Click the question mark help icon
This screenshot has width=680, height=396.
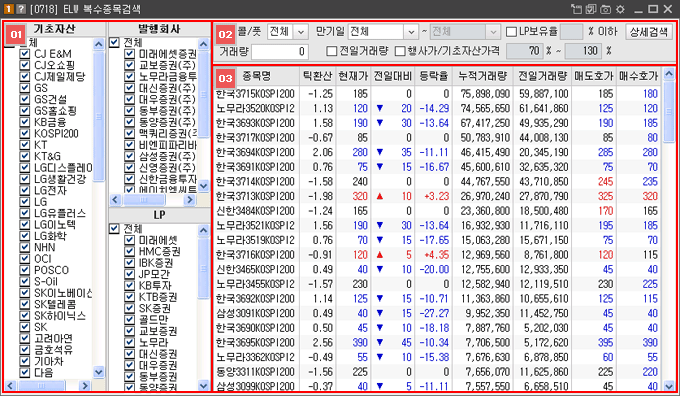(21, 9)
